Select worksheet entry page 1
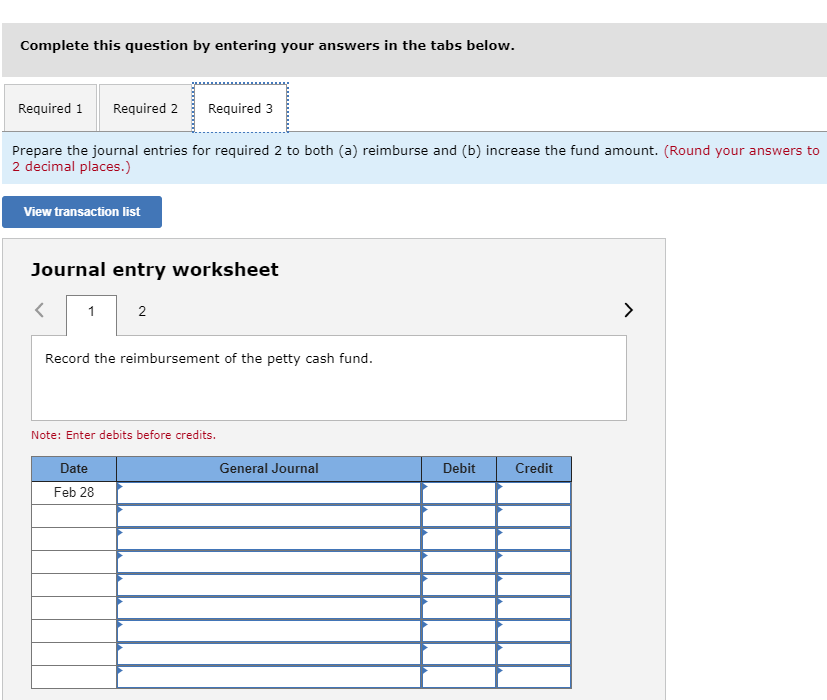 pos(91,311)
